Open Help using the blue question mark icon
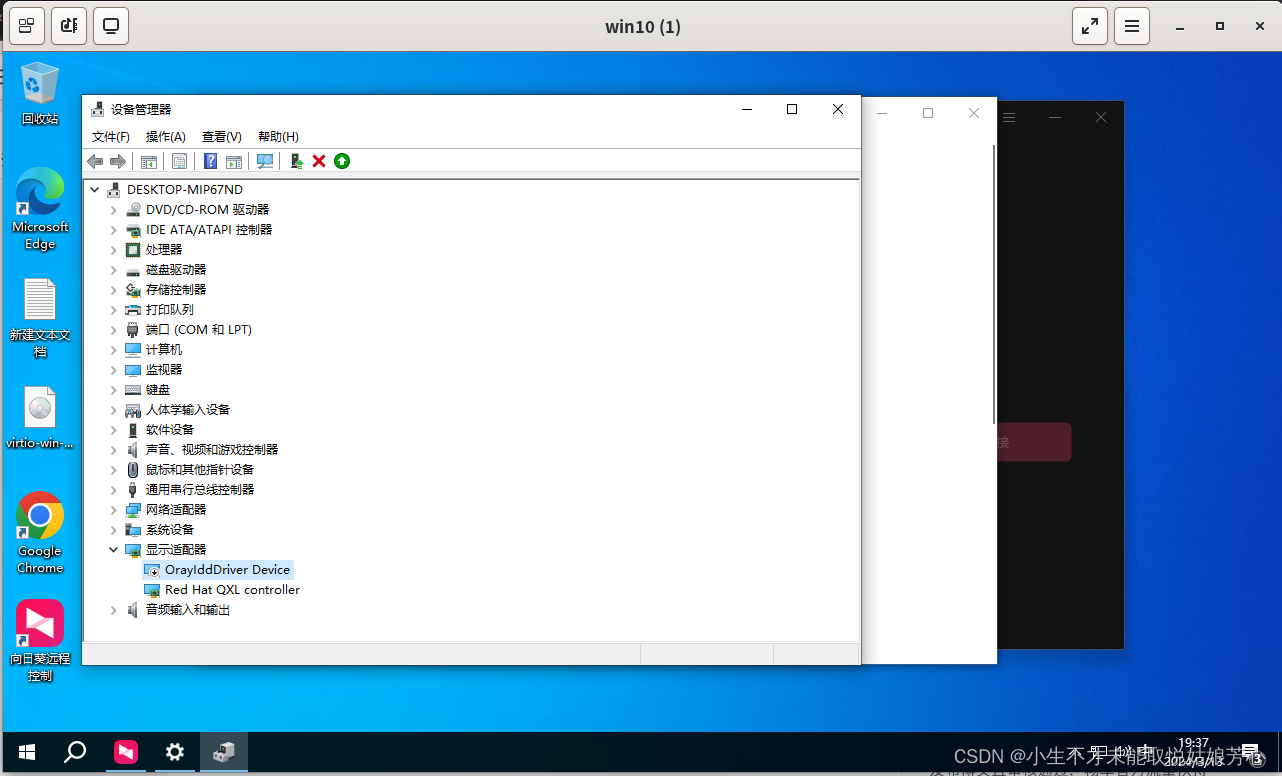 coord(209,161)
